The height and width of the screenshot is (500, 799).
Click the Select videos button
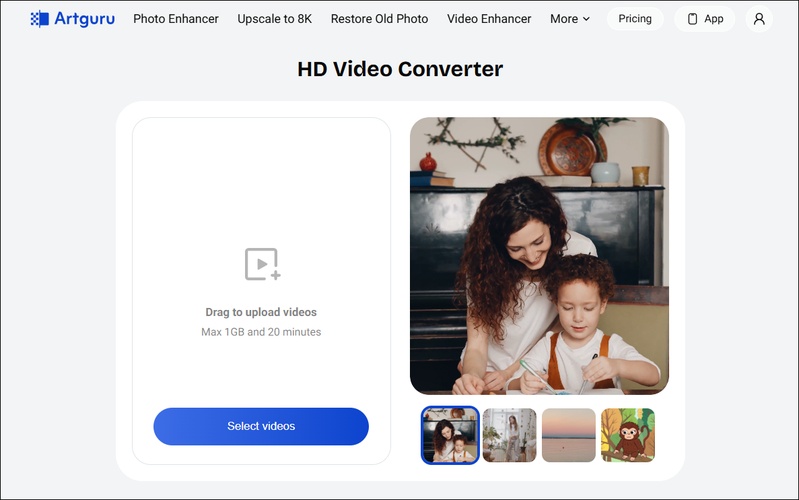click(x=261, y=426)
